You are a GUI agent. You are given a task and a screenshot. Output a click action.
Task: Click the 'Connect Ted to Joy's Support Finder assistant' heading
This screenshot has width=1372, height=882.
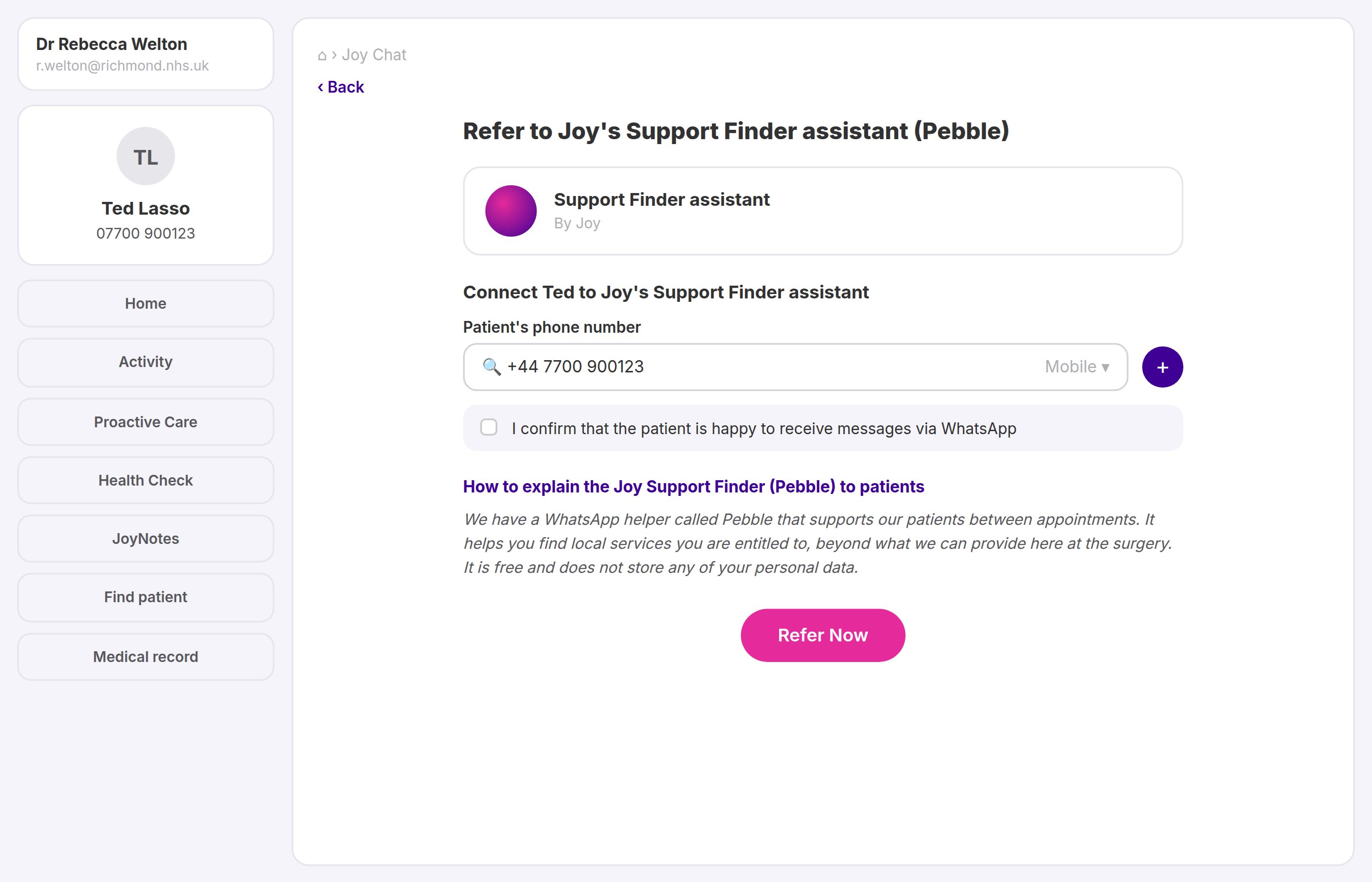click(x=665, y=293)
